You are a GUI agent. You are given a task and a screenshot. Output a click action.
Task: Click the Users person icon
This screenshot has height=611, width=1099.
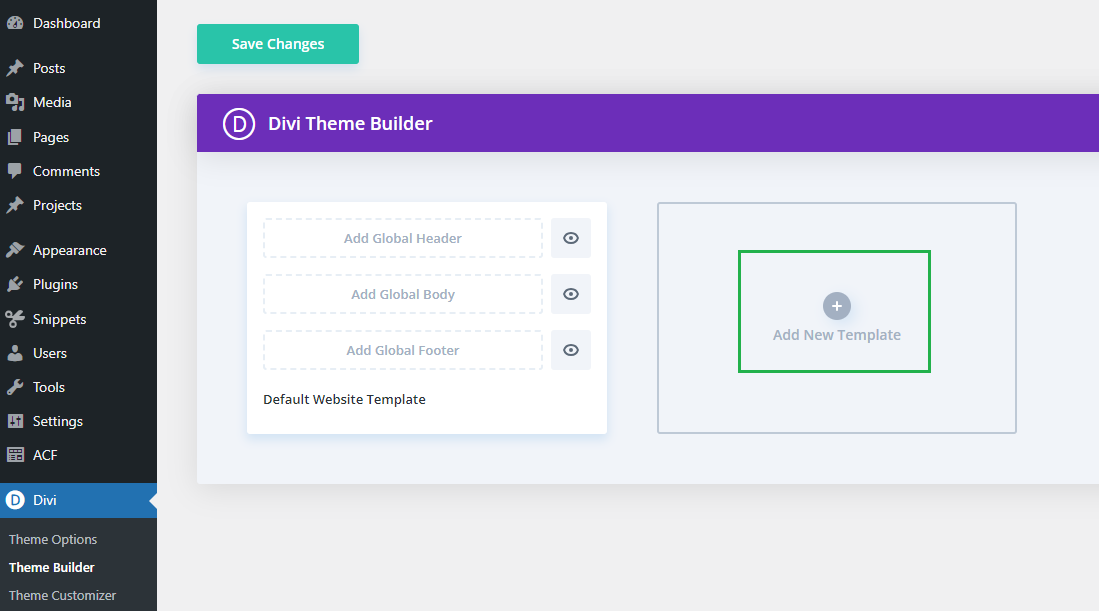[x=15, y=353]
